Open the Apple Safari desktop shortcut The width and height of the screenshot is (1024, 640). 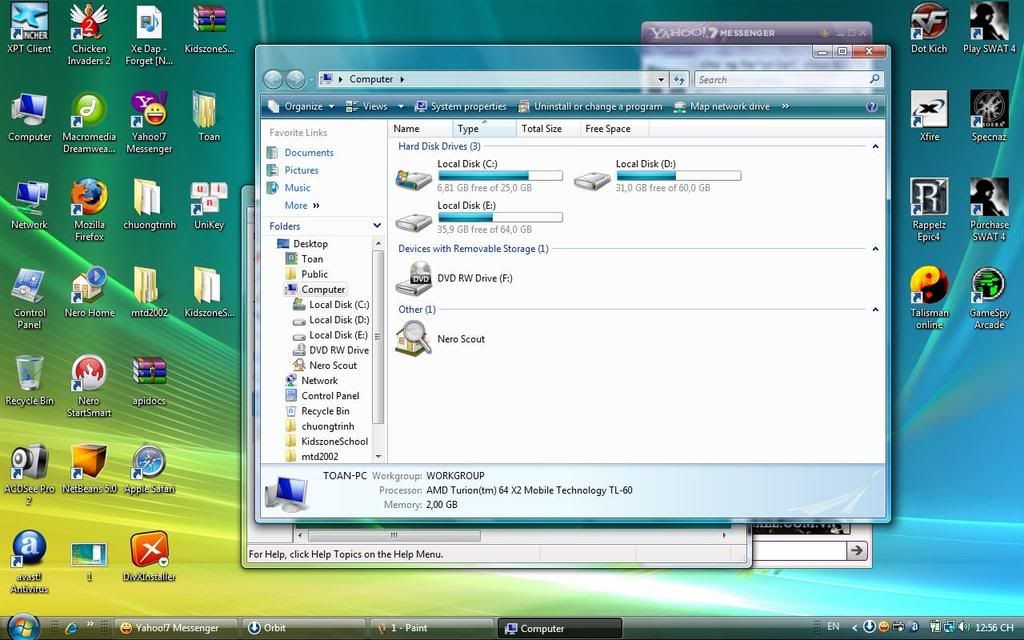[149, 469]
